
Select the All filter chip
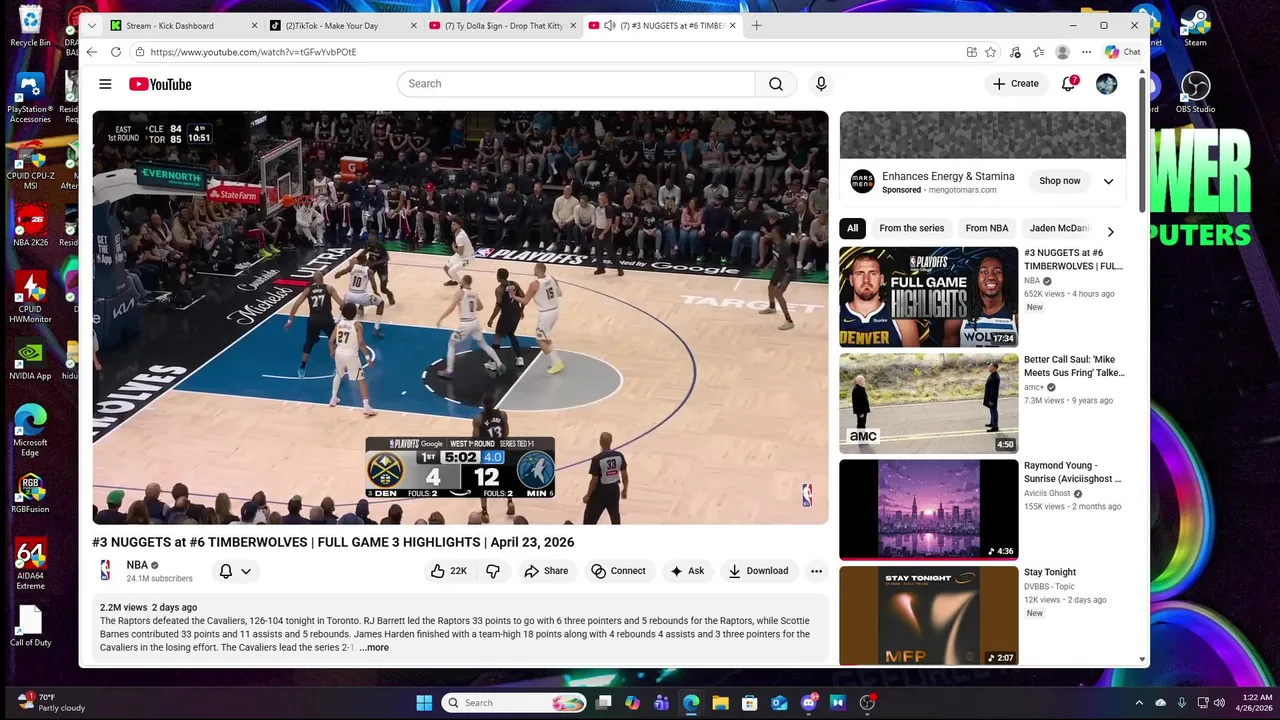[852, 228]
